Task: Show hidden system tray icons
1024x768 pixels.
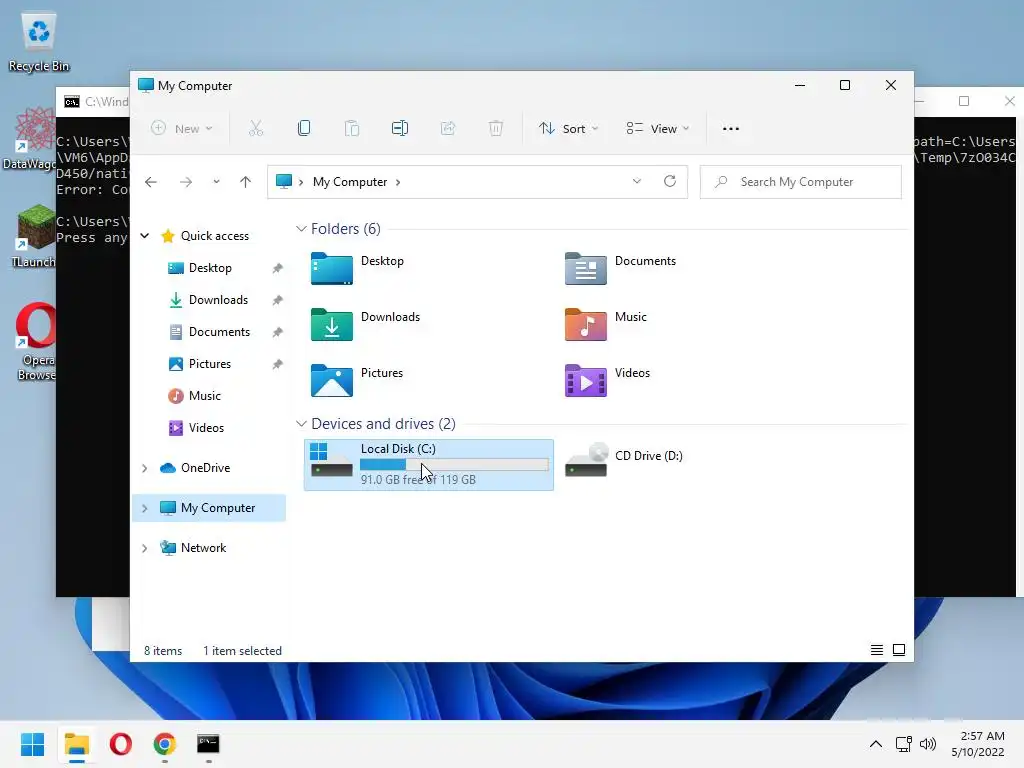Action: point(876,744)
